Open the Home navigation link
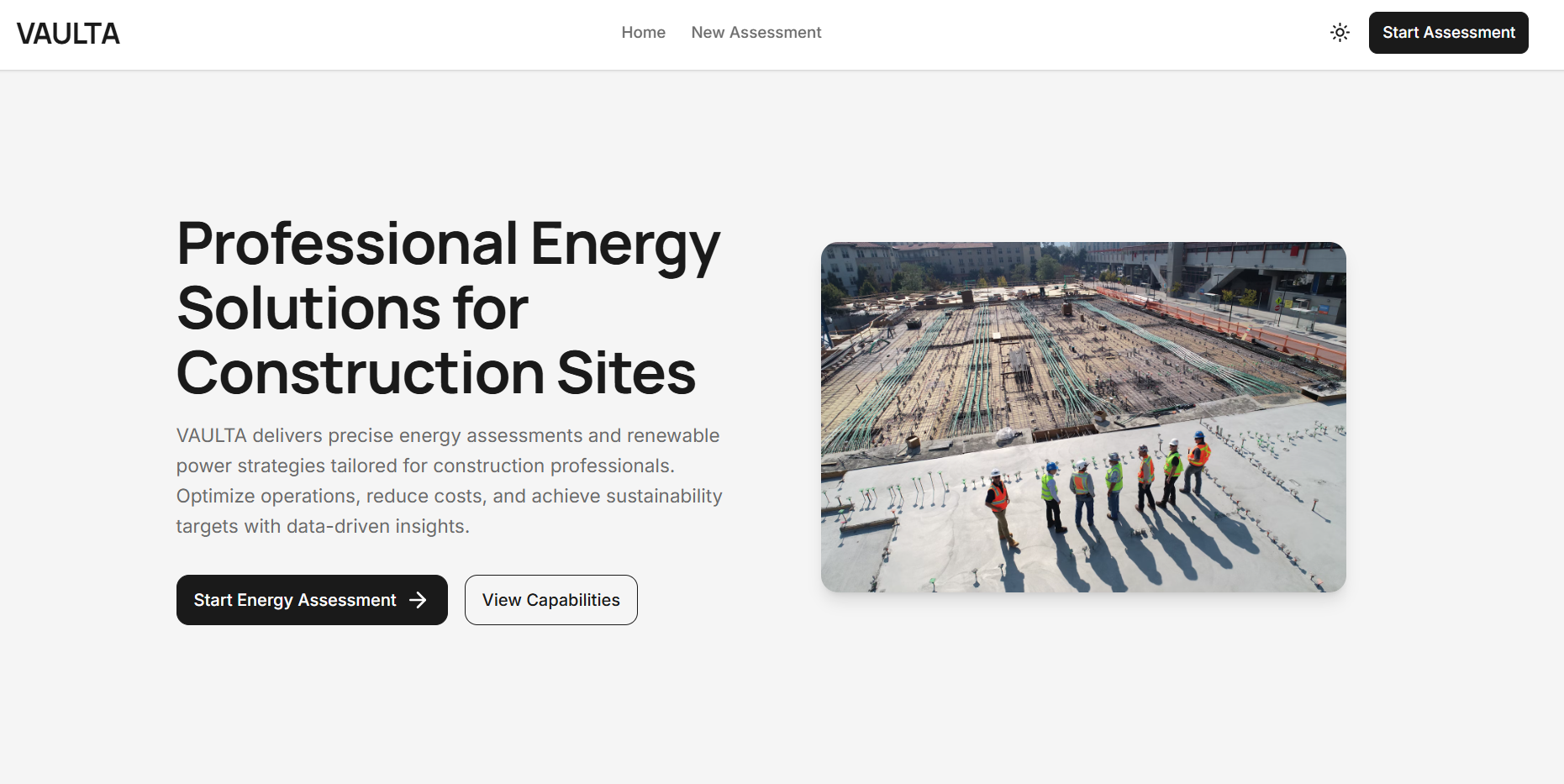 [643, 33]
